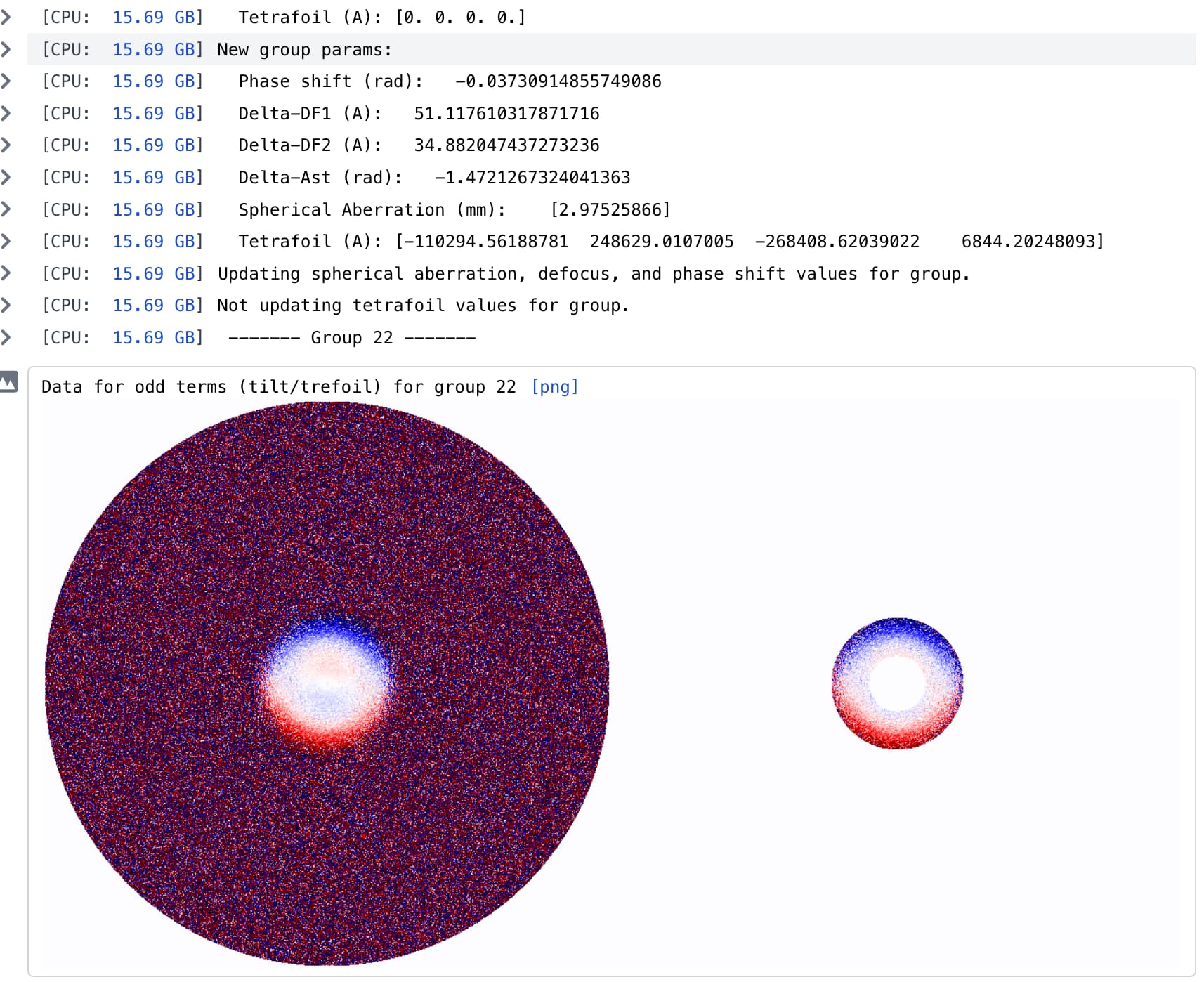1204x982 pixels.
Task: Select Tetrafoil value -110294.56188781
Action: coord(486,242)
